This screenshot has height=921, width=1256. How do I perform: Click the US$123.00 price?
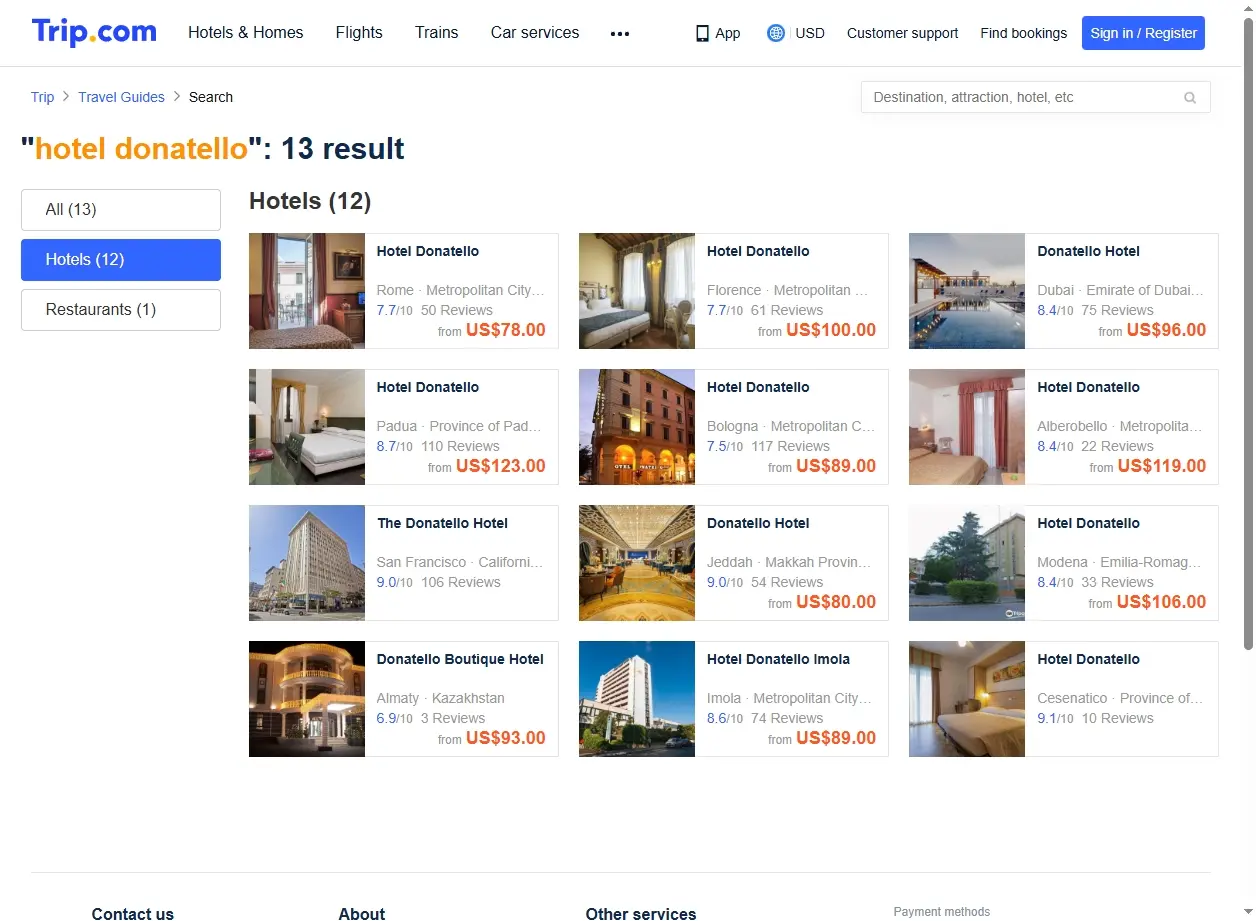501,466
